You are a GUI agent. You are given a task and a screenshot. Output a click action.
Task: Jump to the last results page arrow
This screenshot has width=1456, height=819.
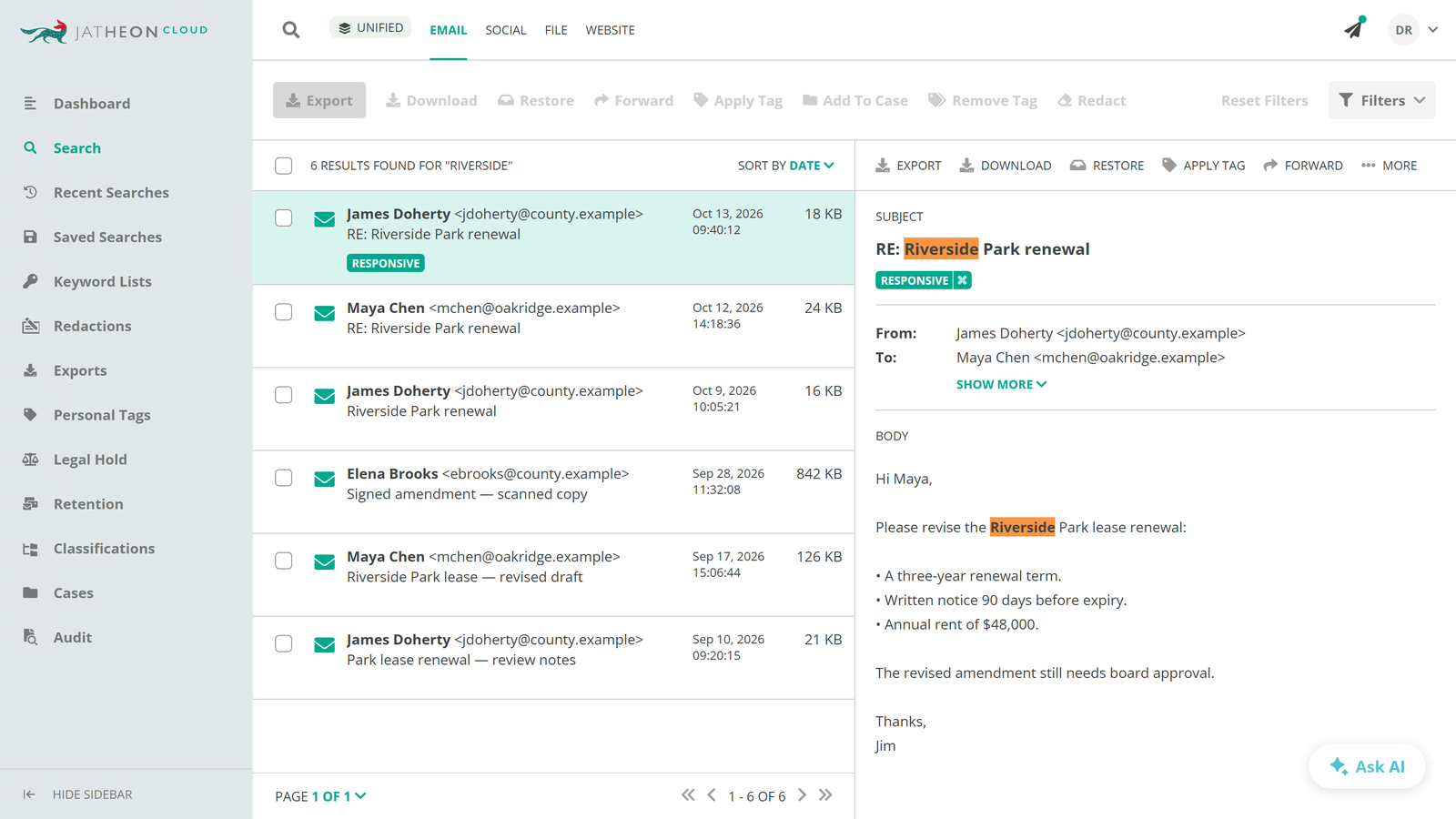click(825, 795)
